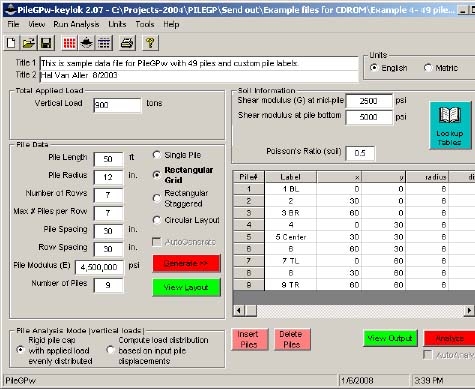Click the table's right scroll arrow
475x389 pixels.
coord(469,311)
